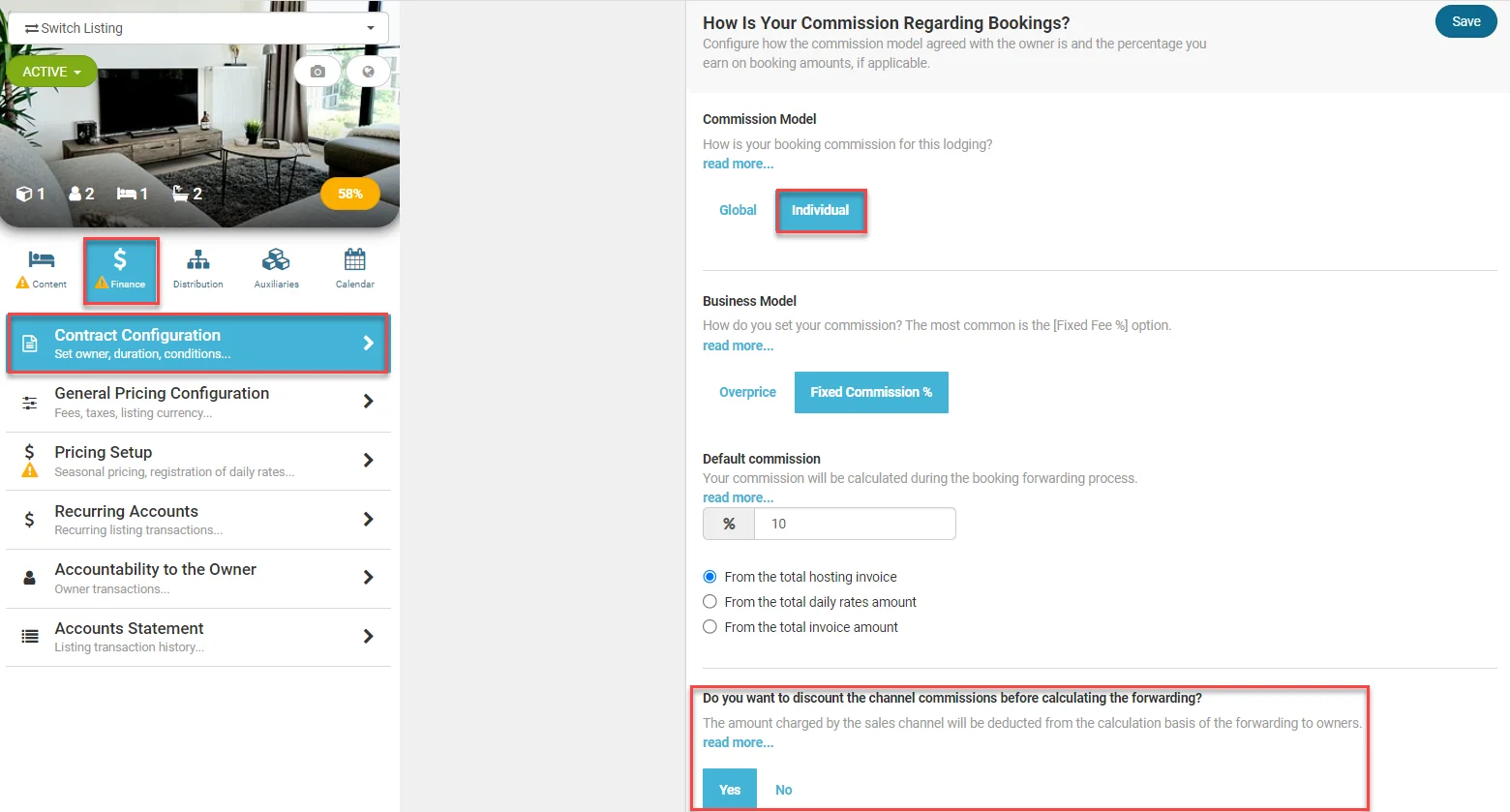Viewport: 1510px width, 812px height.
Task: Open Accountability to the Owner section
Action: point(198,578)
